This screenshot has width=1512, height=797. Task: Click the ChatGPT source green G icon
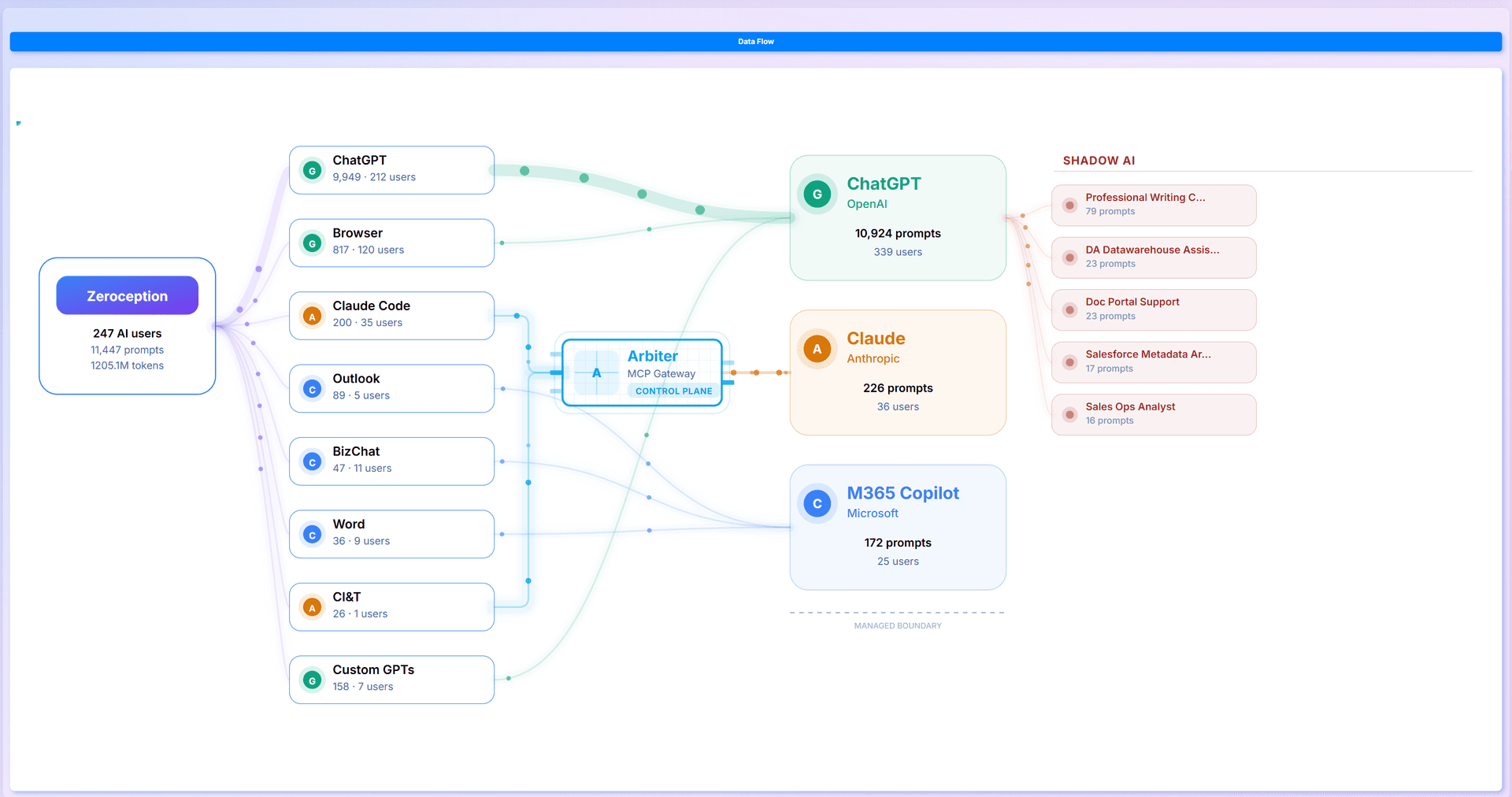point(312,170)
